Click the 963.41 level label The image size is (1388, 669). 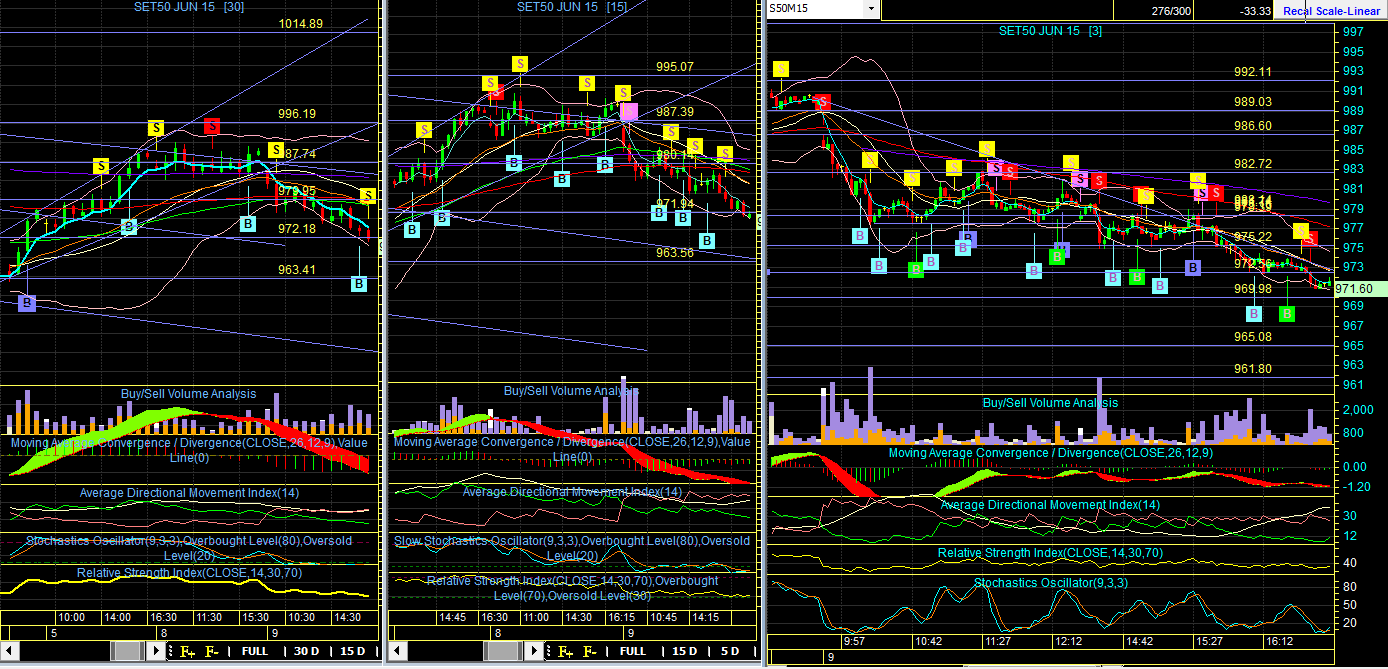click(x=297, y=269)
